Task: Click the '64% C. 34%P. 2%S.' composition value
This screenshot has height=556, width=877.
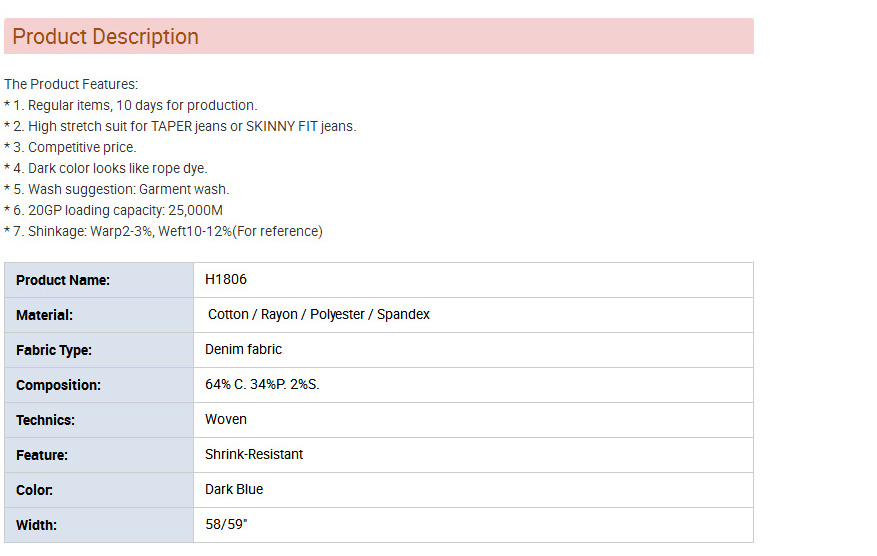Action: 262,384
